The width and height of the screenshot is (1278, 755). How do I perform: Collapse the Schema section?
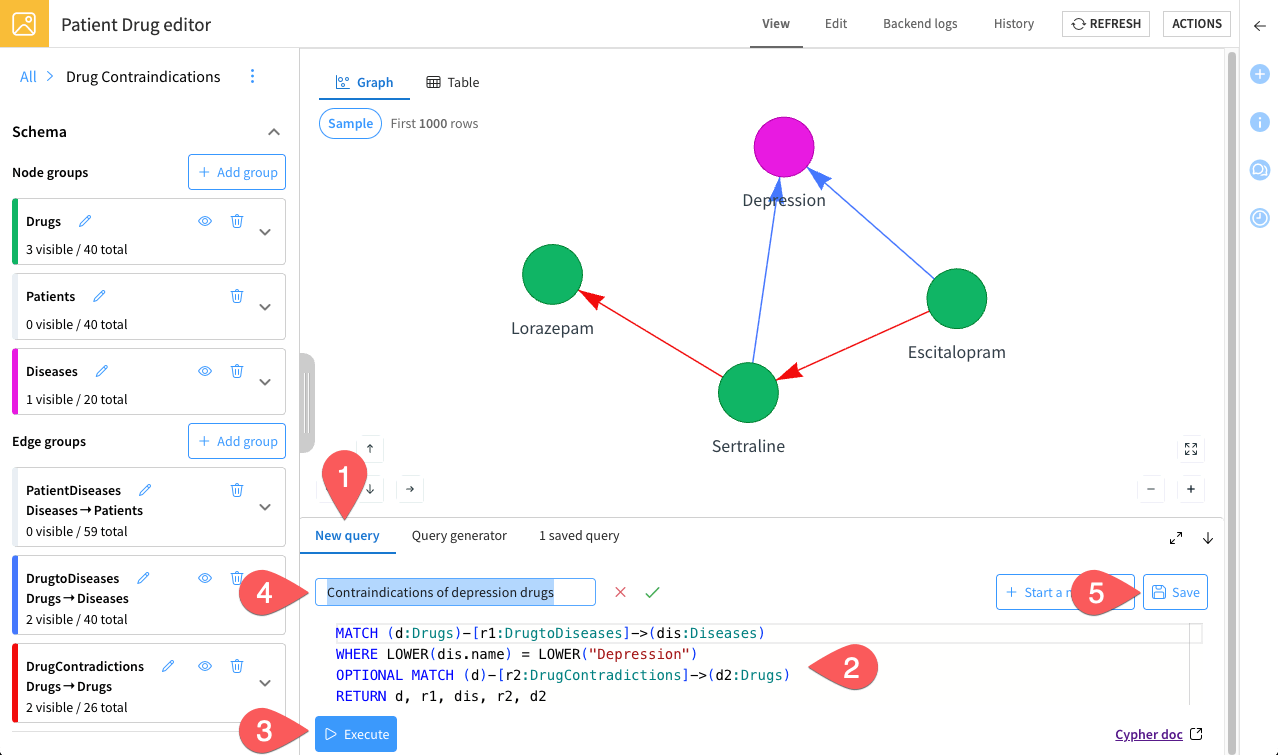point(273,132)
